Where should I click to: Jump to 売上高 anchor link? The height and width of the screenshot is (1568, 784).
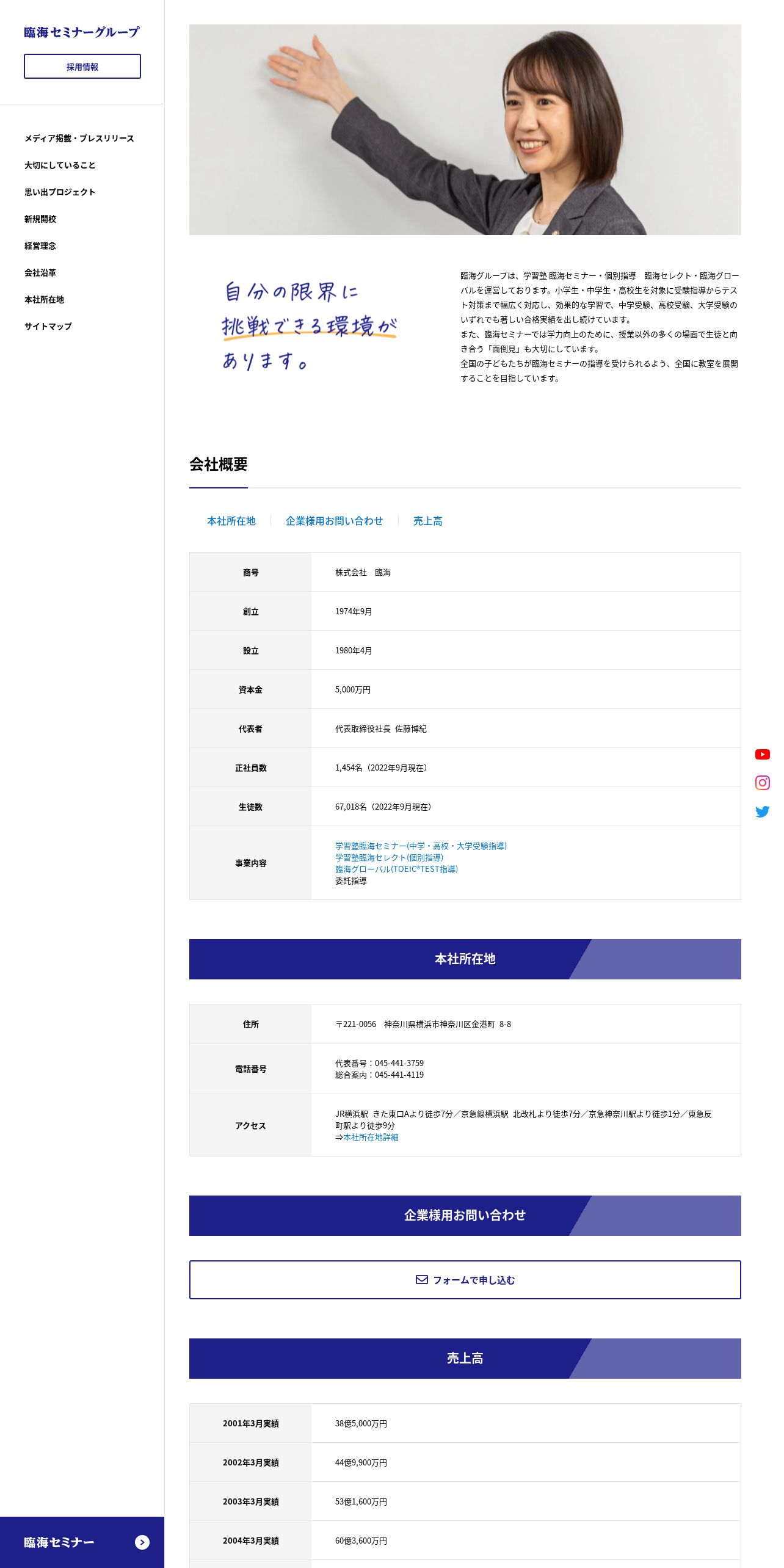click(427, 521)
